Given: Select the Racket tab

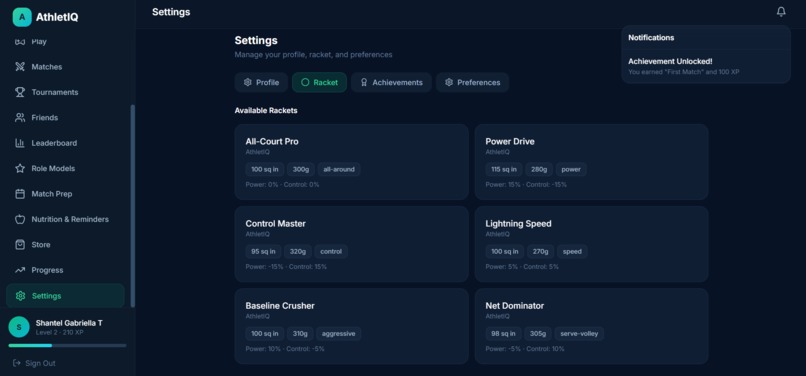Looking at the screenshot, I should (x=319, y=82).
